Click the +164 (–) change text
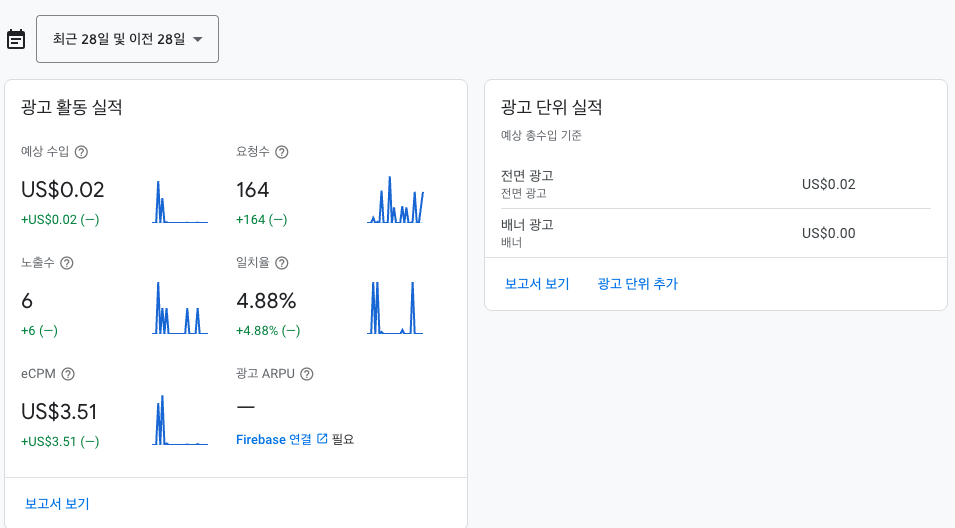The image size is (955, 528). click(x=261, y=220)
